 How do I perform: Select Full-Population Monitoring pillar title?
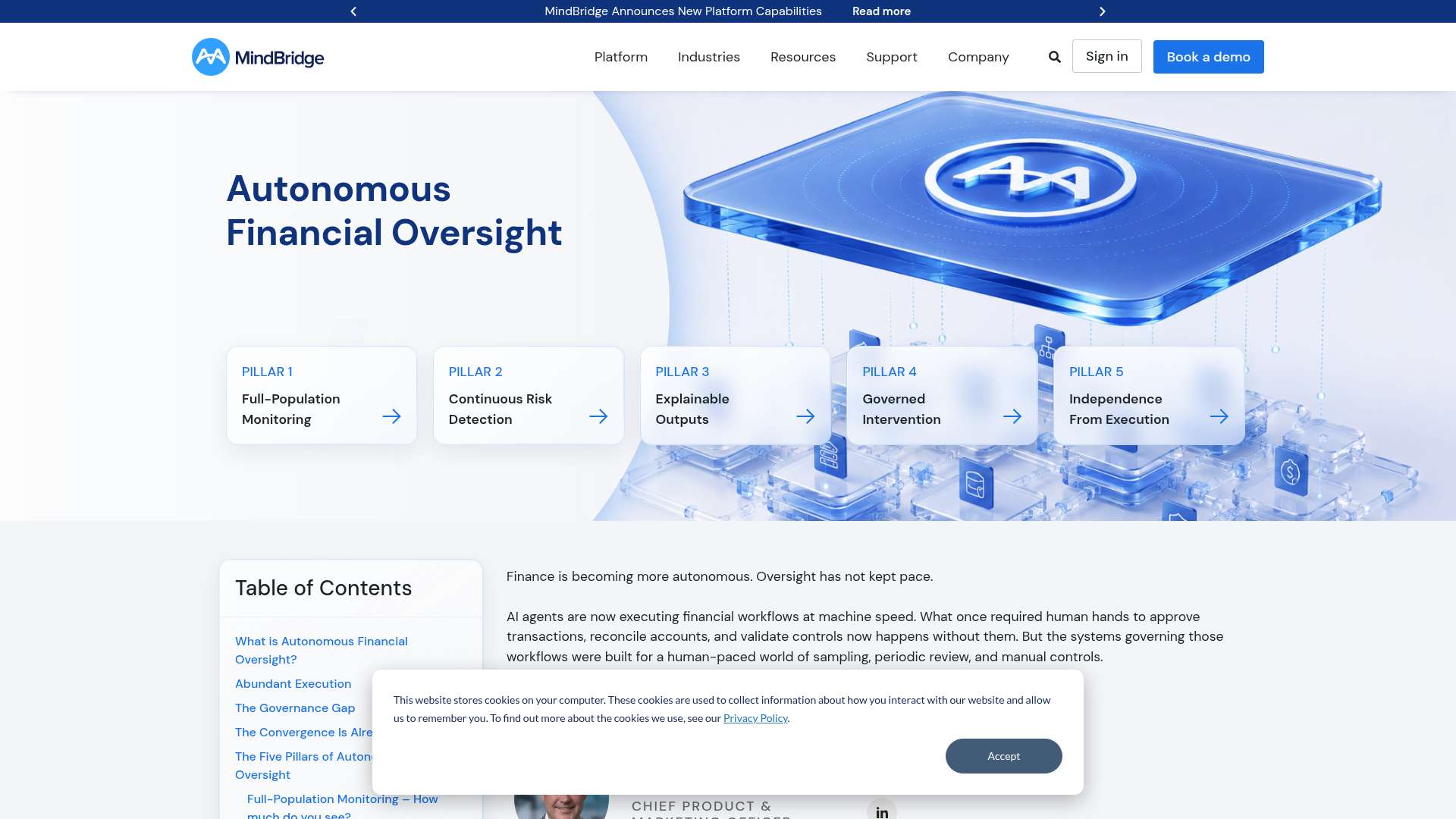click(x=291, y=409)
